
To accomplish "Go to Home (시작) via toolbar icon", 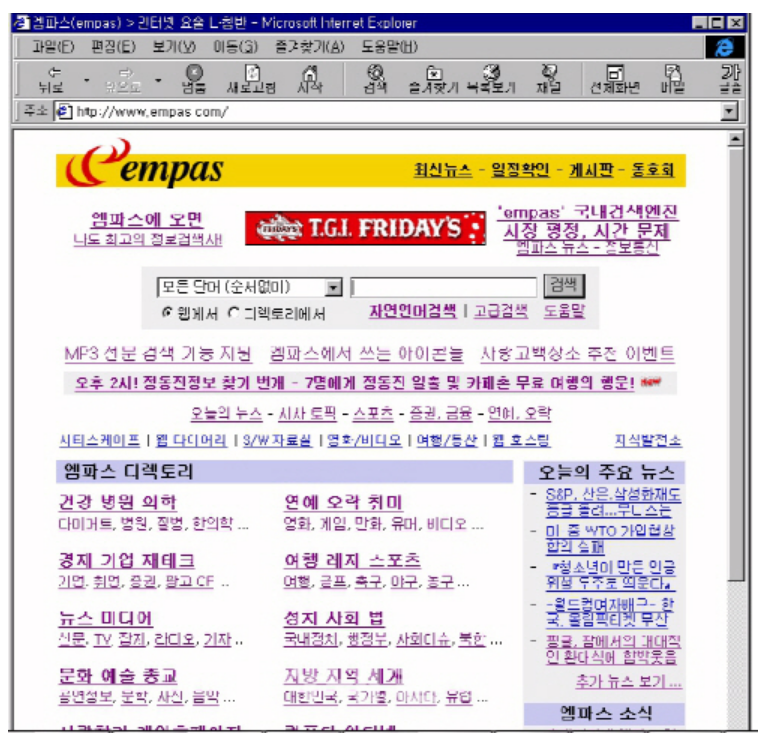I will [310, 78].
